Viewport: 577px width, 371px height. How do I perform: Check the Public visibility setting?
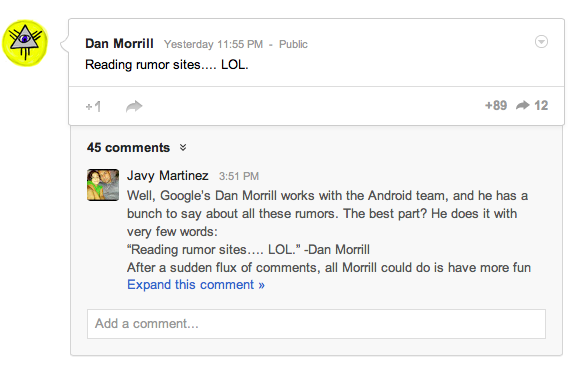coord(293,44)
